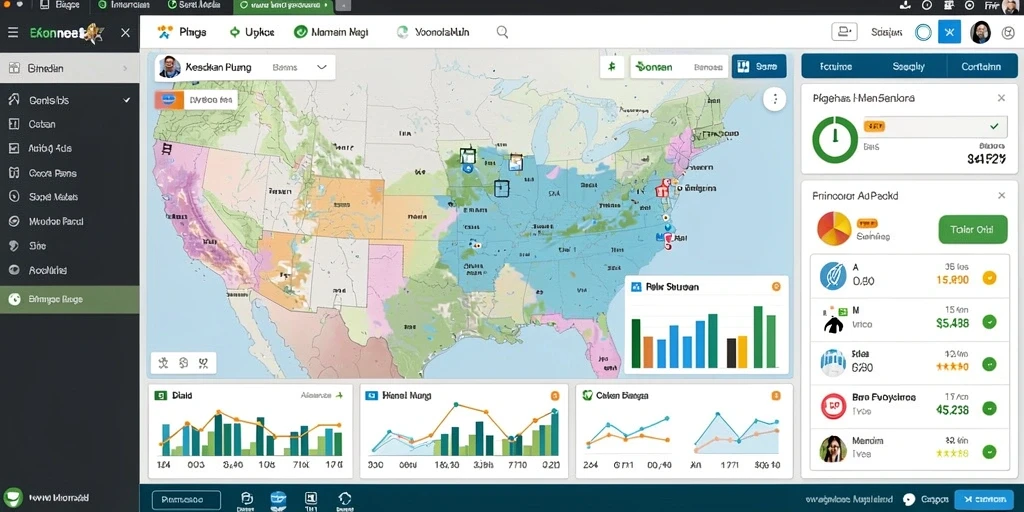Toggle the green checkmark on the 45,238 row
1024x512 pixels.
point(989,409)
